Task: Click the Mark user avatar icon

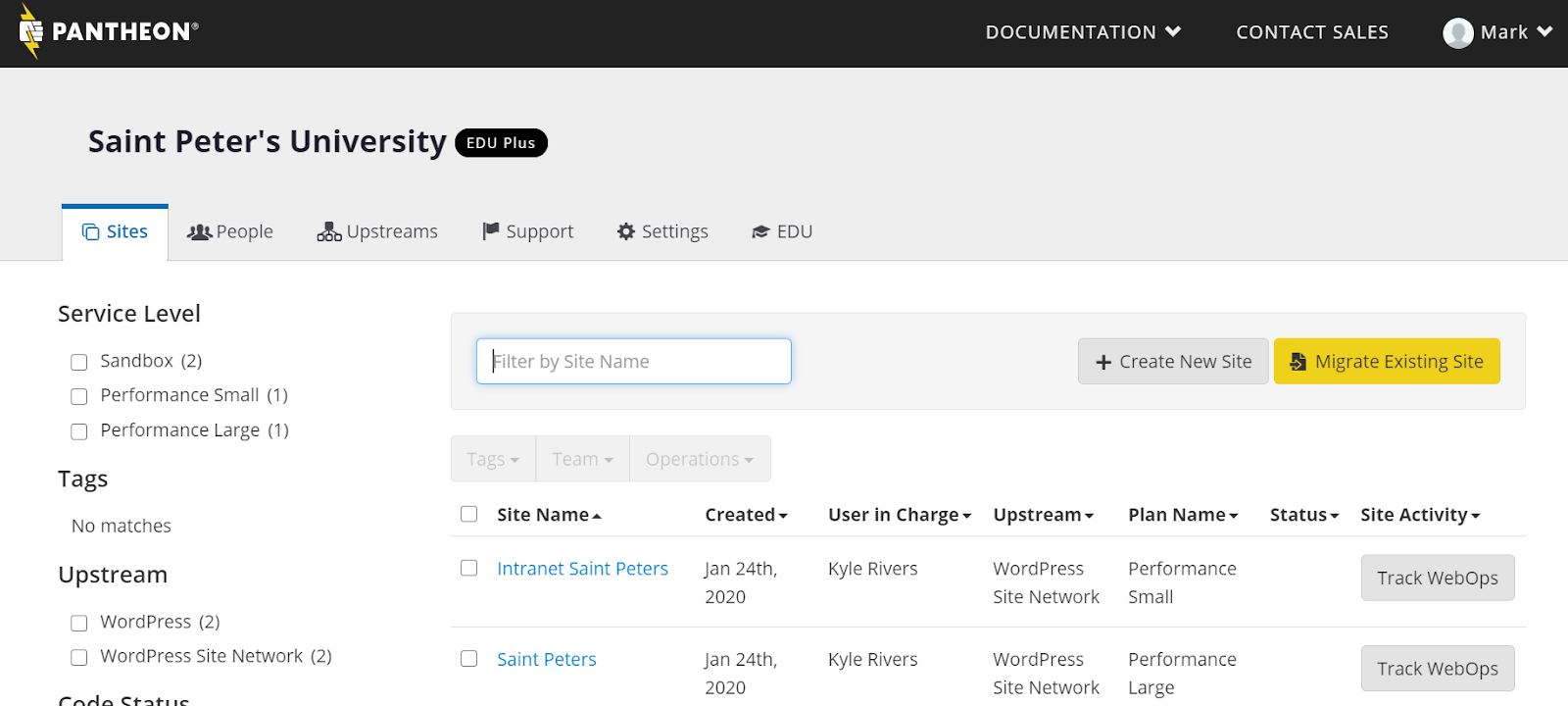Action: [1458, 32]
